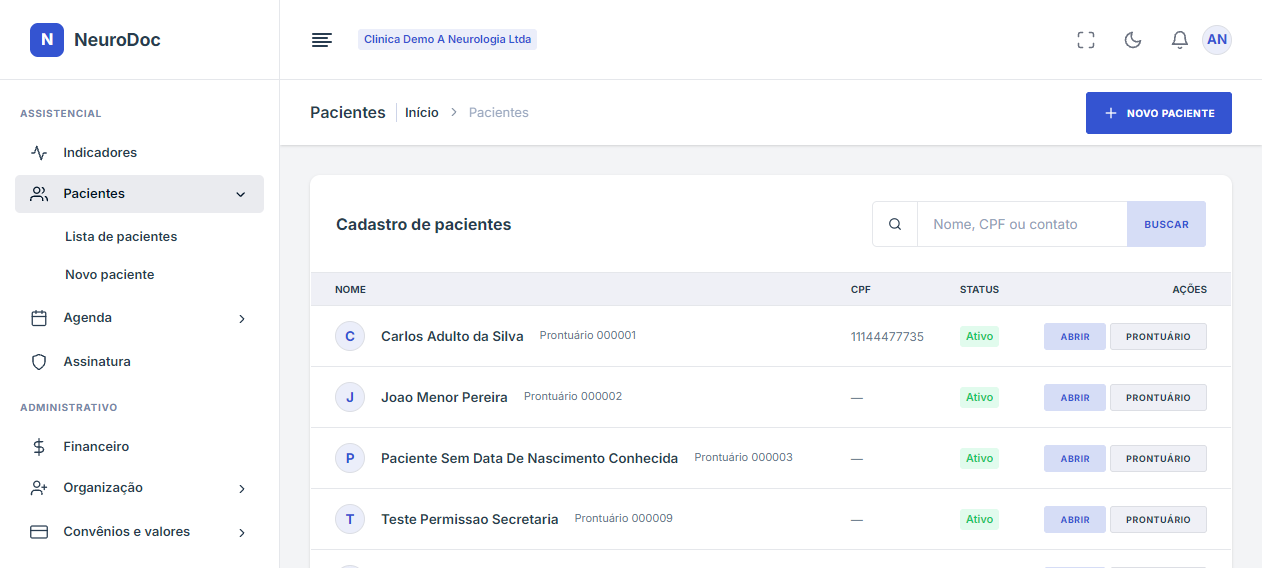Click ABRIR for Joao Menor Pereira
Screen dimensions: 1262x568
[x=1075, y=397]
